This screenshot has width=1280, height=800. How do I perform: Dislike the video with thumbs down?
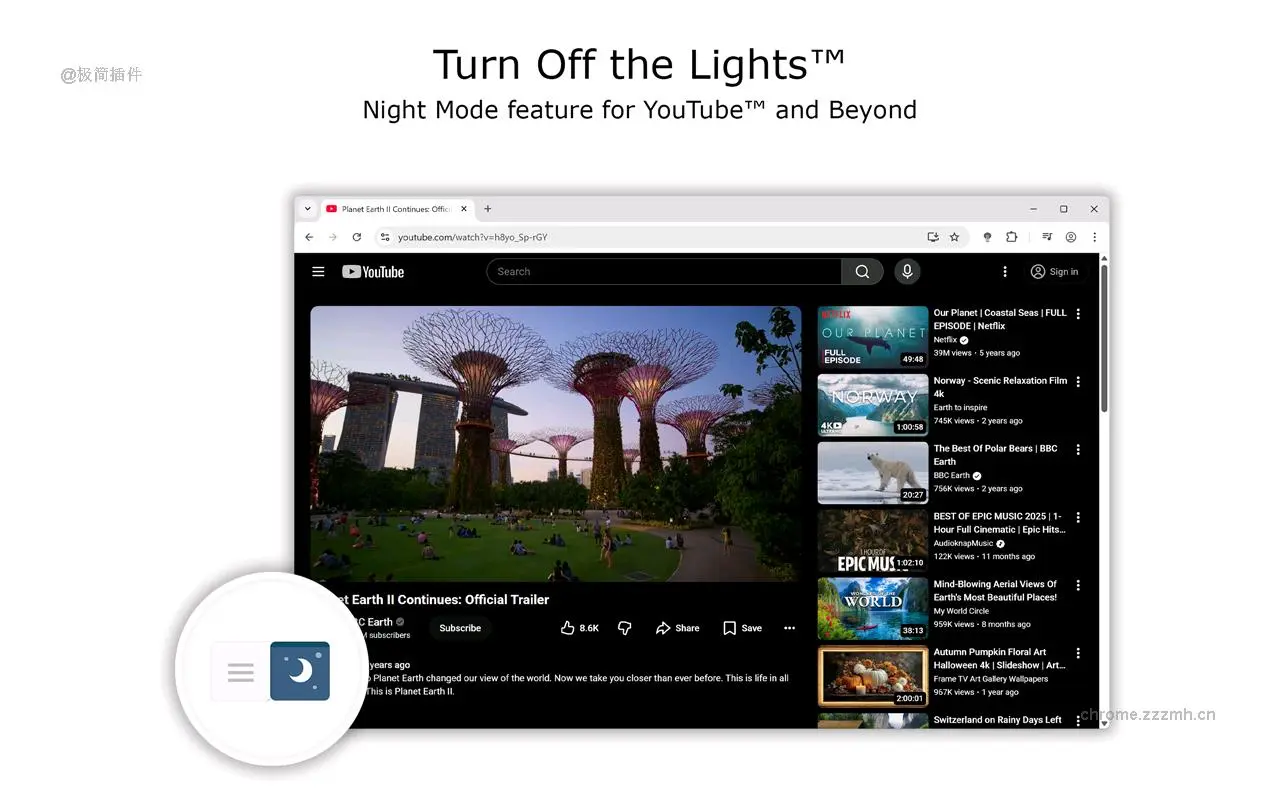(625, 628)
